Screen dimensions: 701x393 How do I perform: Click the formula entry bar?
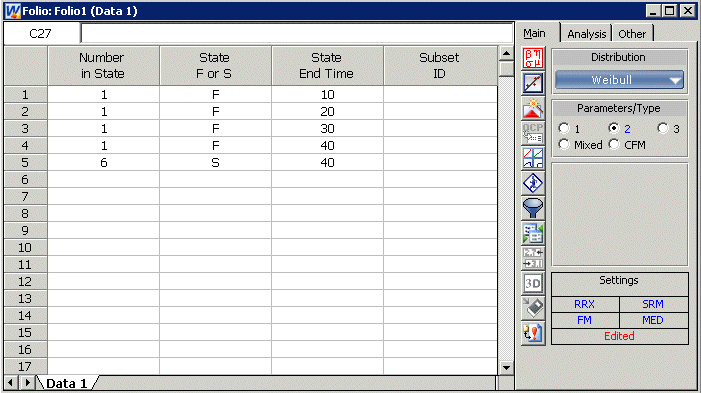point(297,34)
